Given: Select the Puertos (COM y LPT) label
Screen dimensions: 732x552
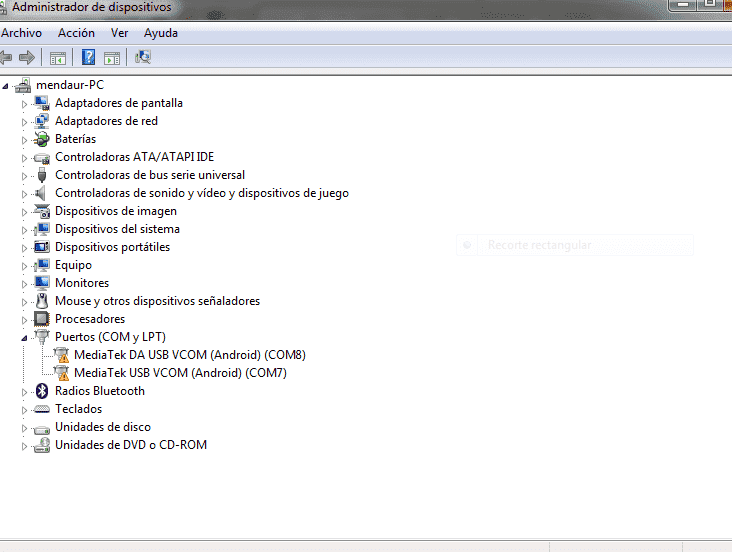Looking at the screenshot, I should click(x=110, y=337).
